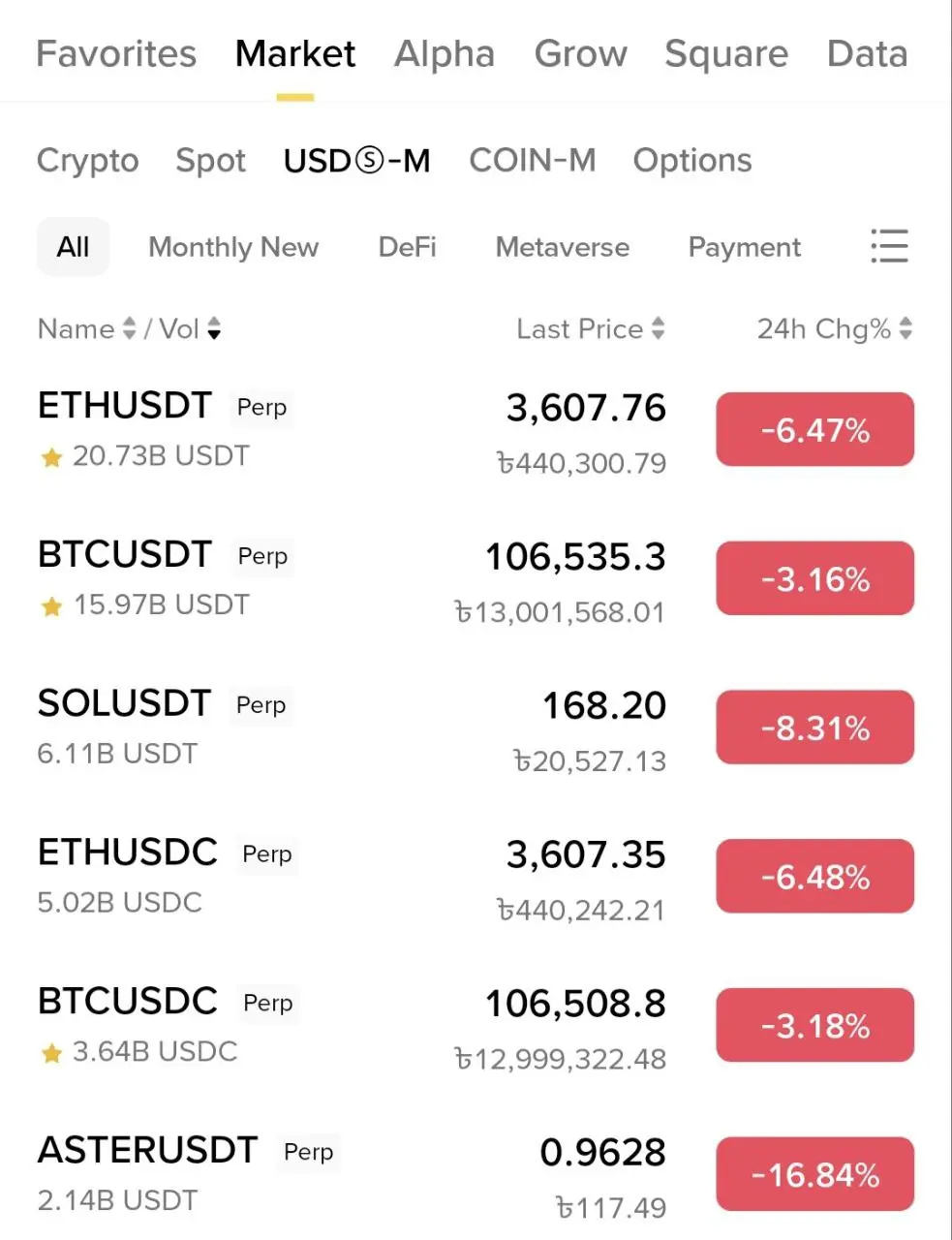Open the Alpha tab
Image resolution: width=952 pixels, height=1240 pixels.
point(445,54)
